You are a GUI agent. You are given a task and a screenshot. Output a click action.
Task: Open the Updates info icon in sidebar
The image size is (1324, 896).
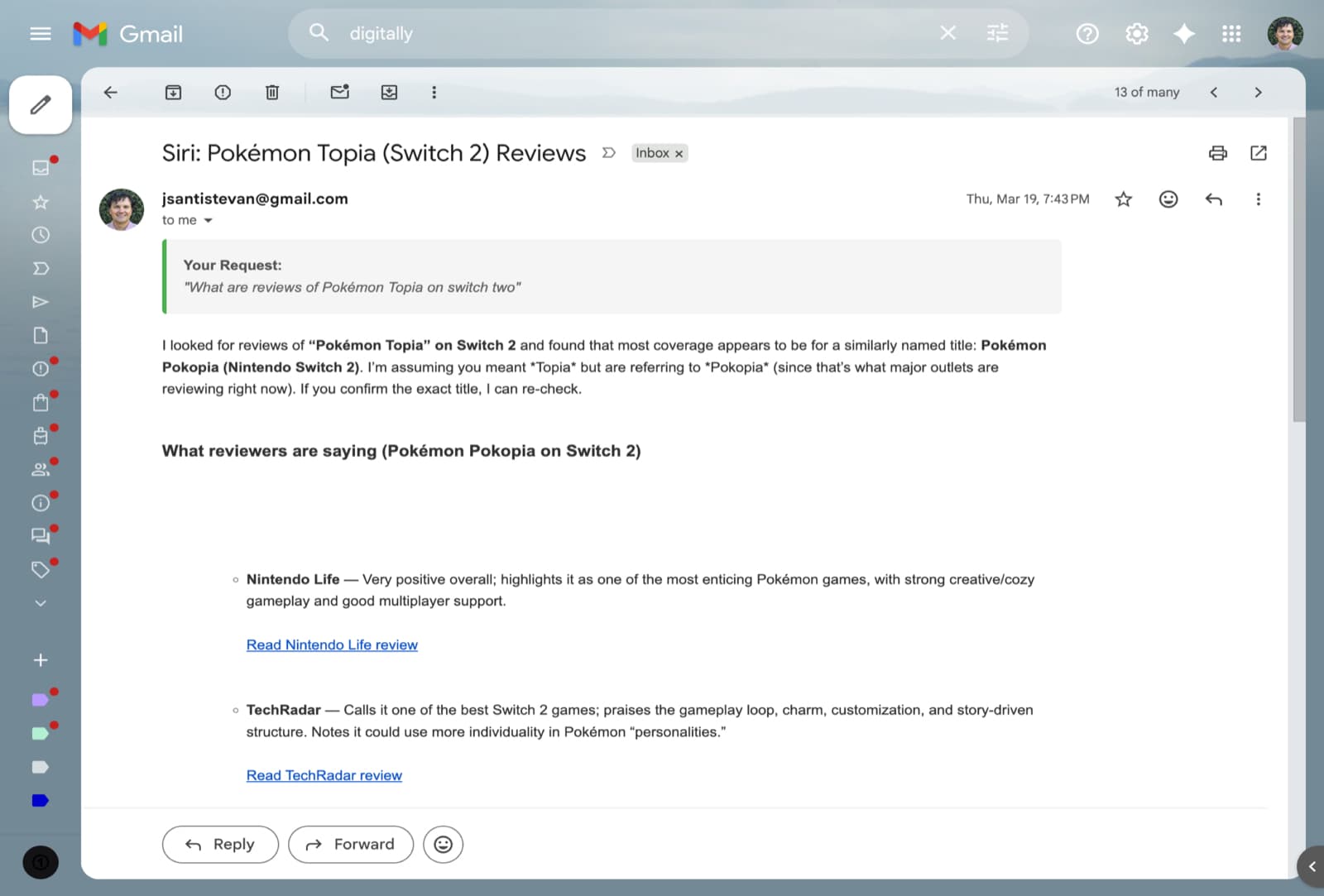click(x=41, y=503)
